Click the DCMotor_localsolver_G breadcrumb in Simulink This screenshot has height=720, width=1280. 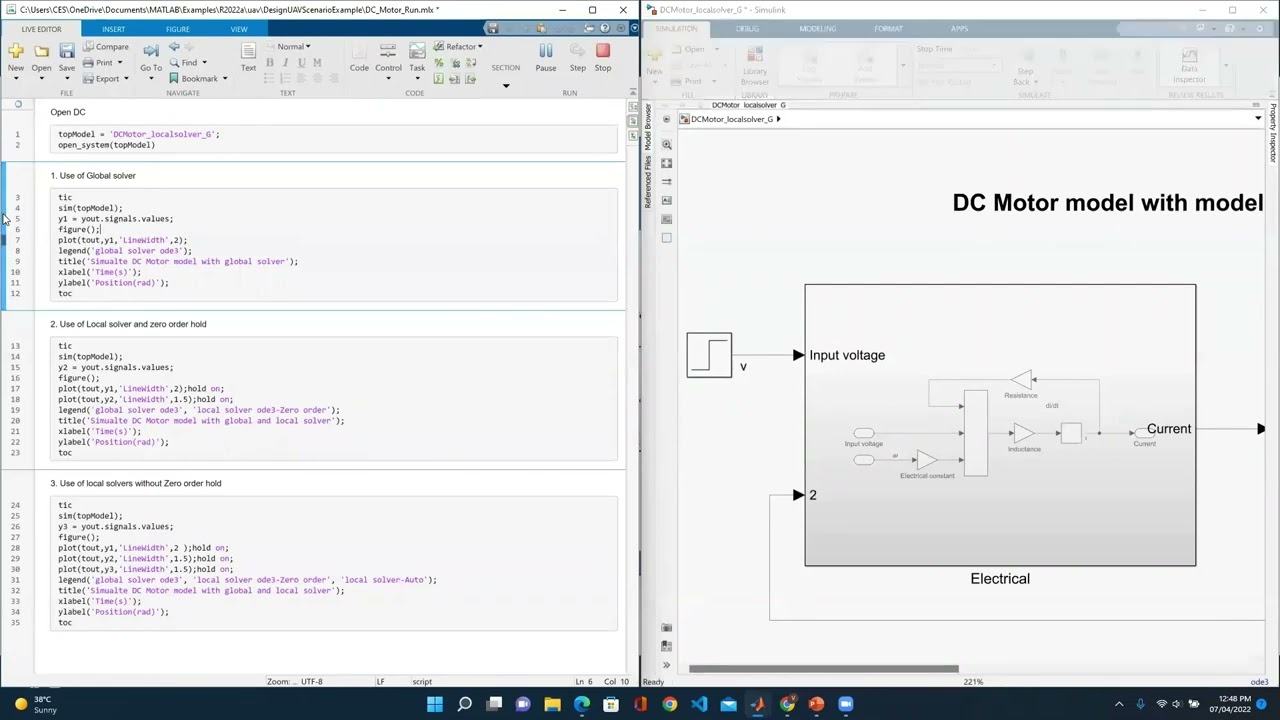coord(732,119)
